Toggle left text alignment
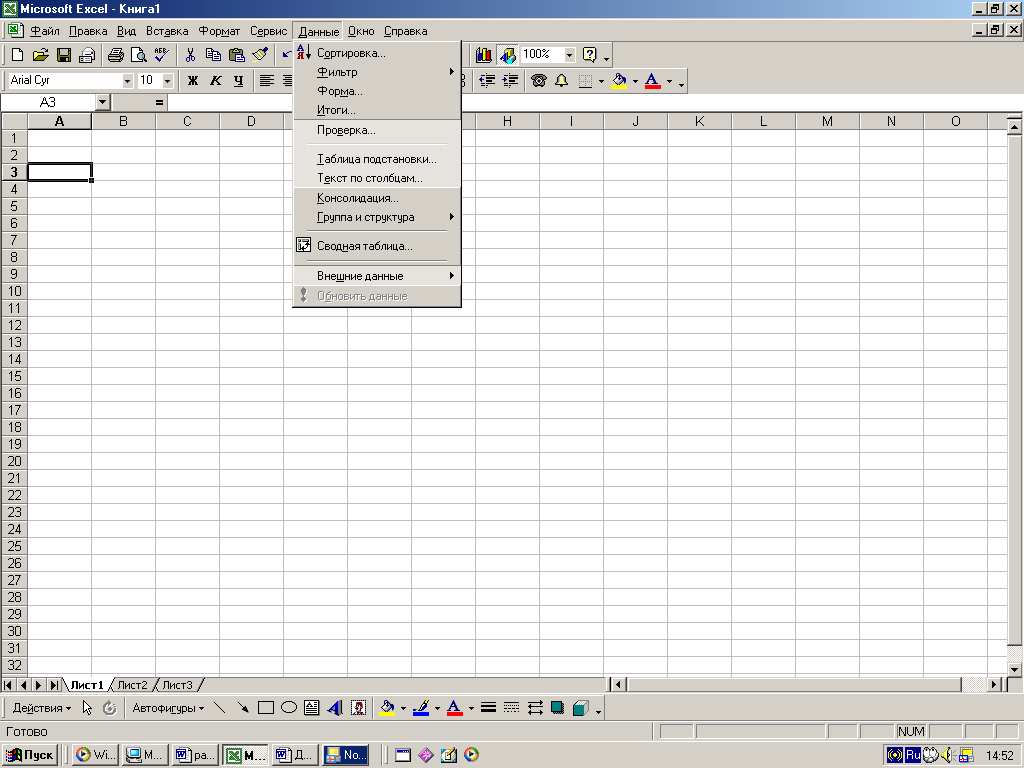Image resolution: width=1024 pixels, height=768 pixels. click(x=266, y=81)
